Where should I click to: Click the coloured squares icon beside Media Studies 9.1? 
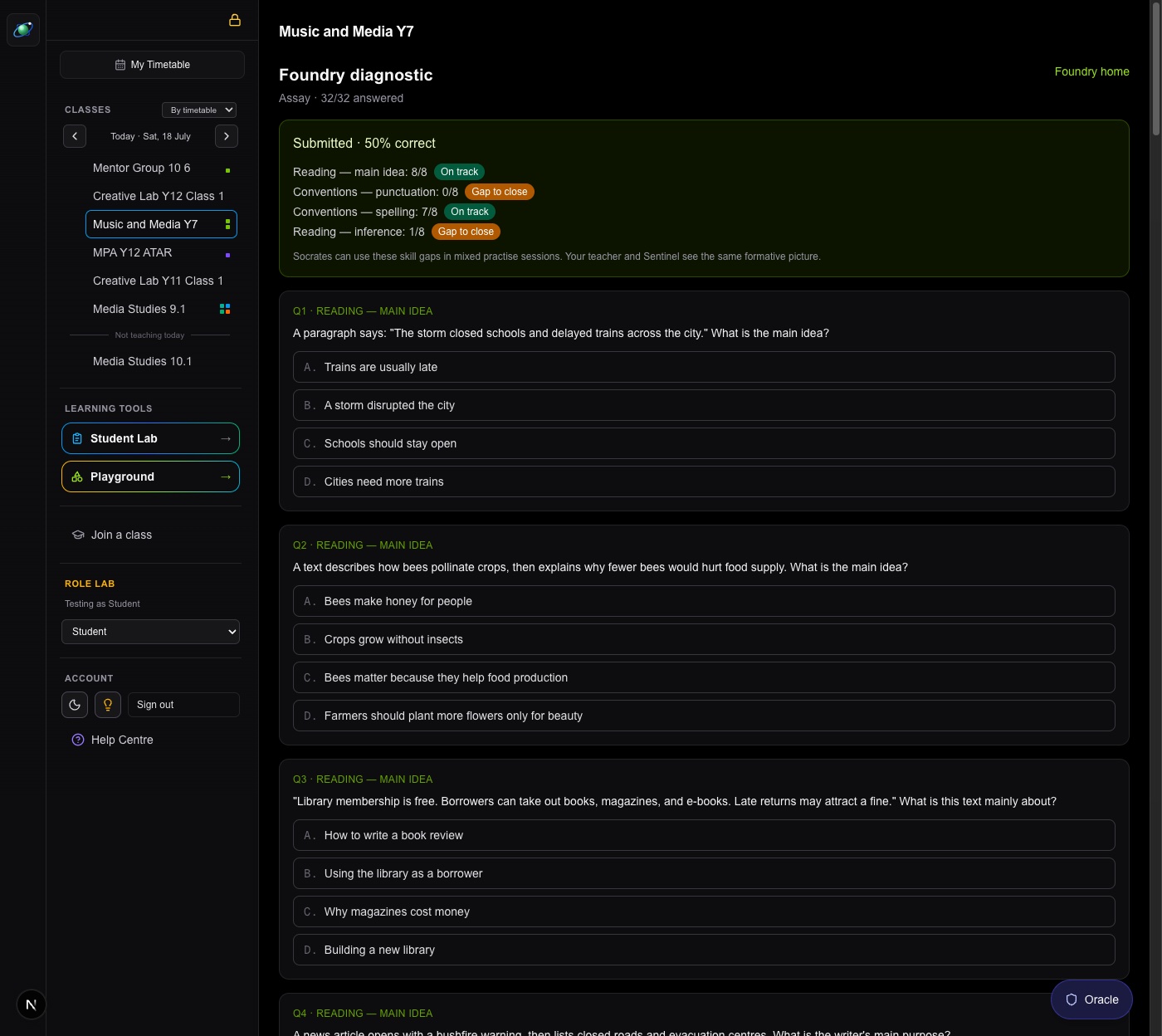pyautogui.click(x=225, y=309)
